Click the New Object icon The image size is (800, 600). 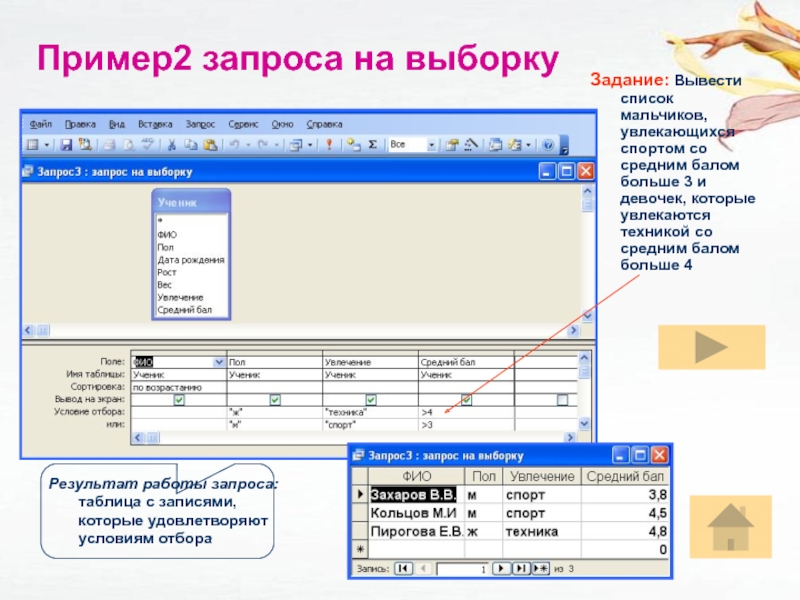pyautogui.click(x=515, y=145)
